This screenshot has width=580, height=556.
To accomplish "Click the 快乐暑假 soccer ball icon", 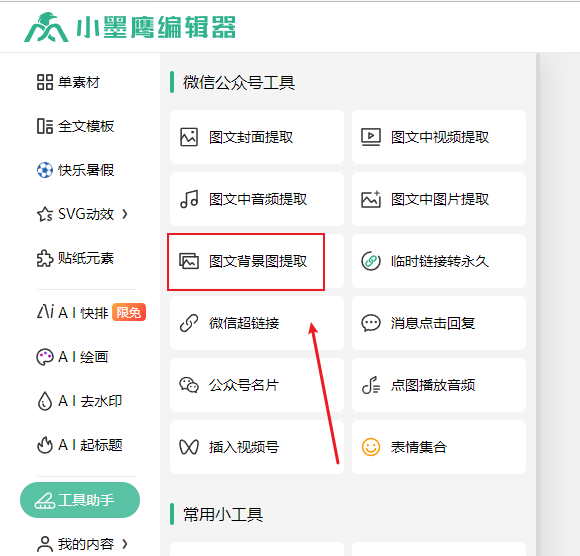I will [x=45, y=170].
